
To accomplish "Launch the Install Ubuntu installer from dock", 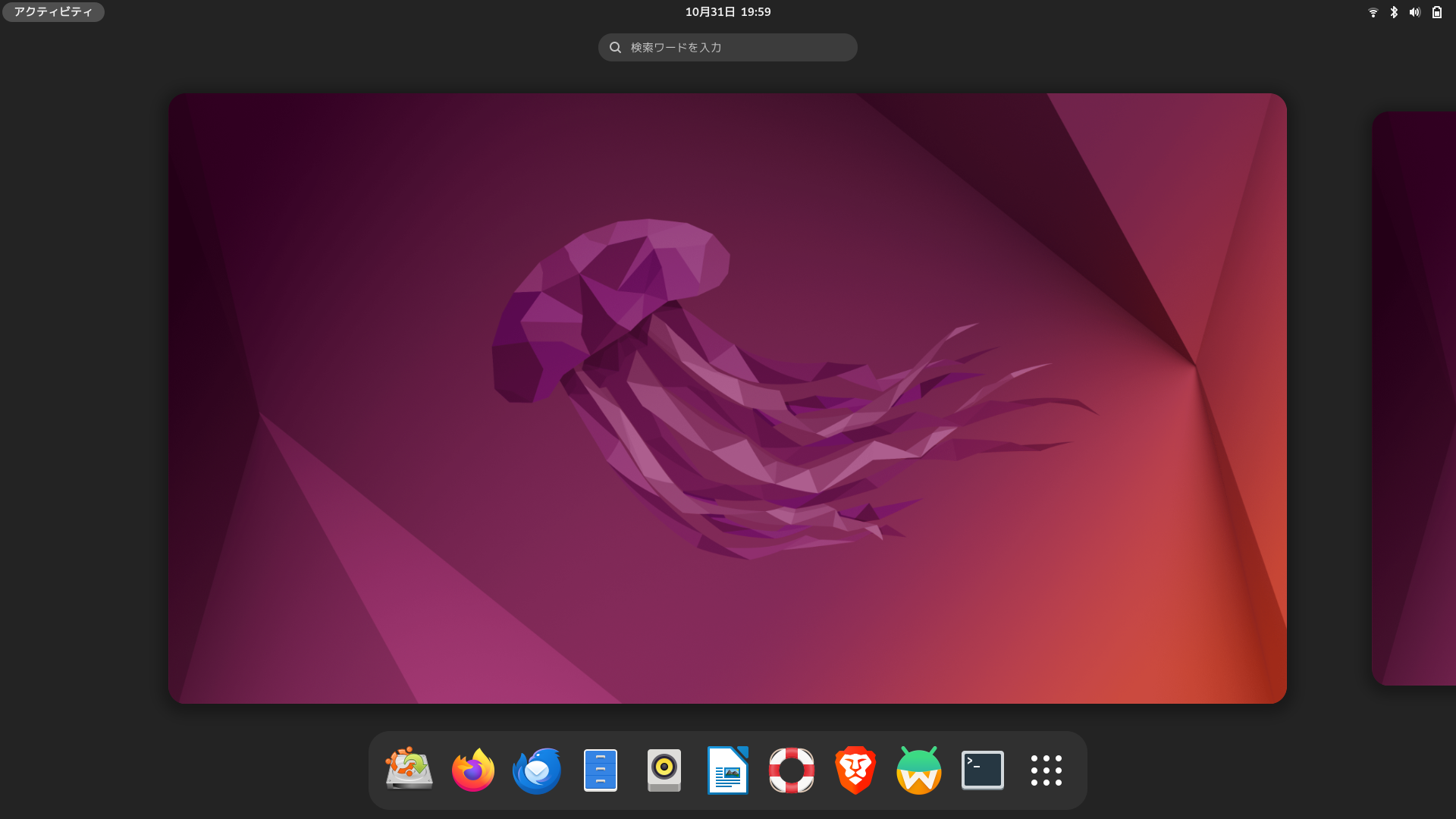I will [409, 770].
